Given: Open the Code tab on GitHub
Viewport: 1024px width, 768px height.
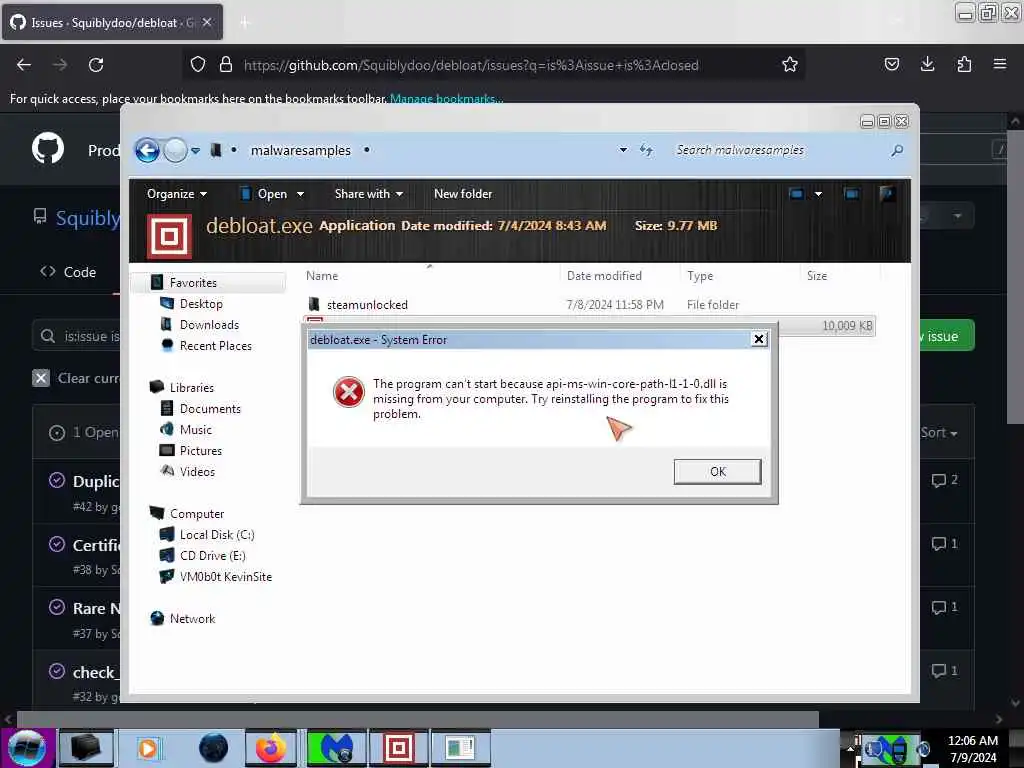Looking at the screenshot, I should point(68,272).
